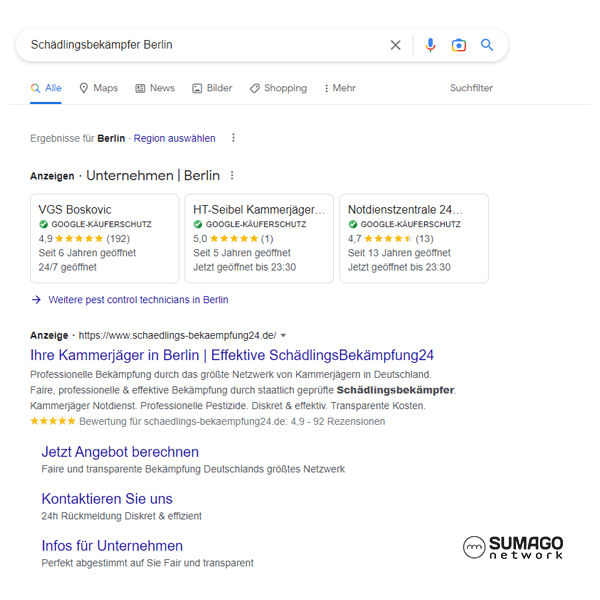This screenshot has height=600, width=600.
Task: Click the arrow icon before Weitere pest control
Action: point(36,300)
